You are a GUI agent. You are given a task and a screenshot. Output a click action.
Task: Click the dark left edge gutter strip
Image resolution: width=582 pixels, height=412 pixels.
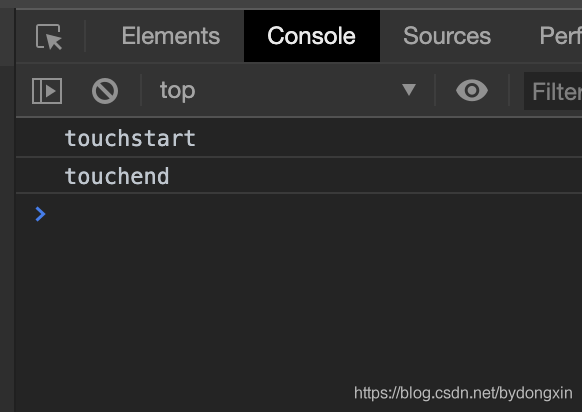click(x=7, y=238)
